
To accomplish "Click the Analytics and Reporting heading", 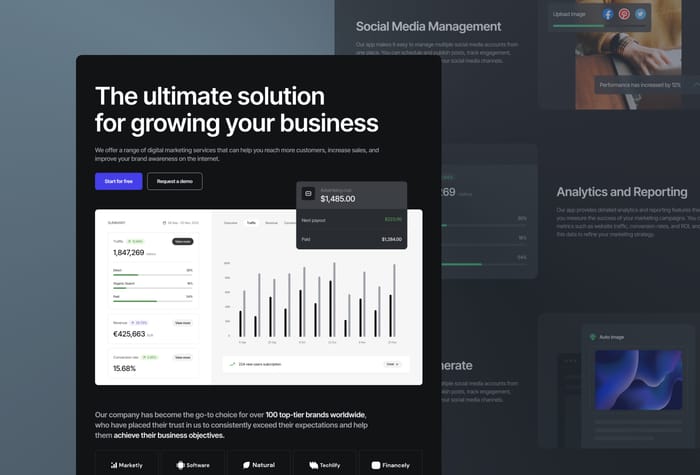I will (622, 192).
